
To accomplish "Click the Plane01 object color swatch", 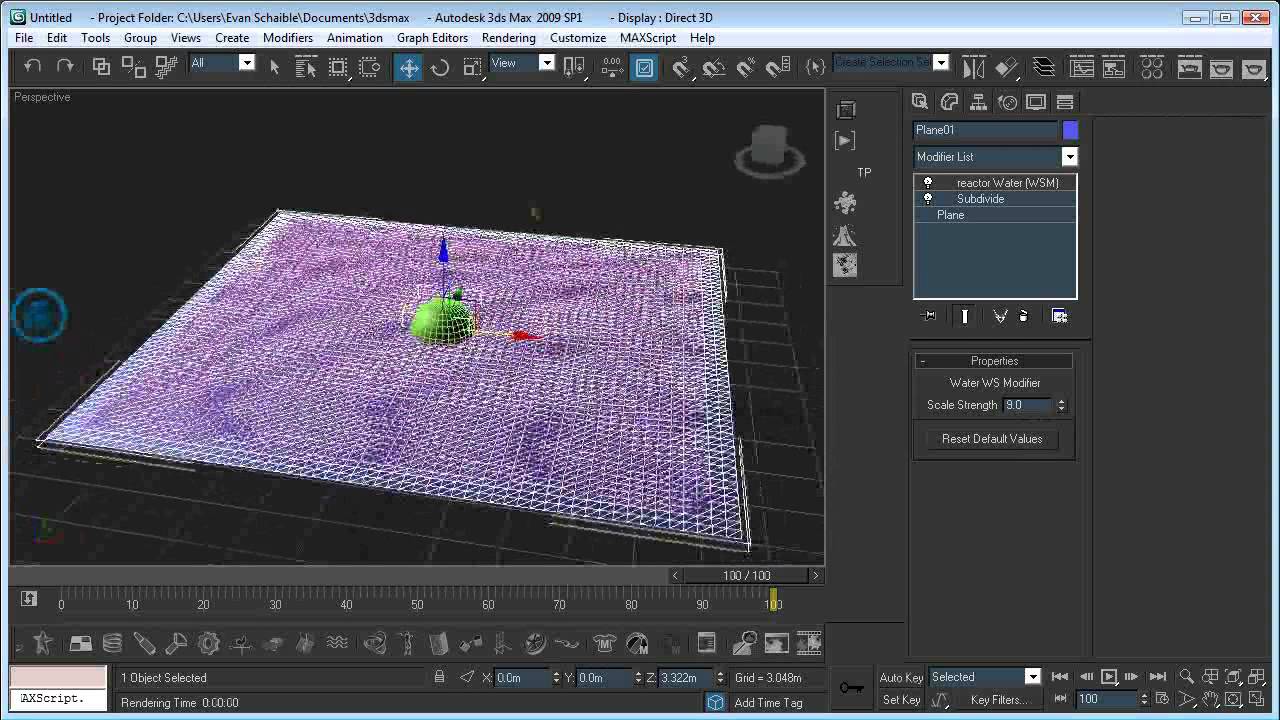I will (x=1070, y=130).
